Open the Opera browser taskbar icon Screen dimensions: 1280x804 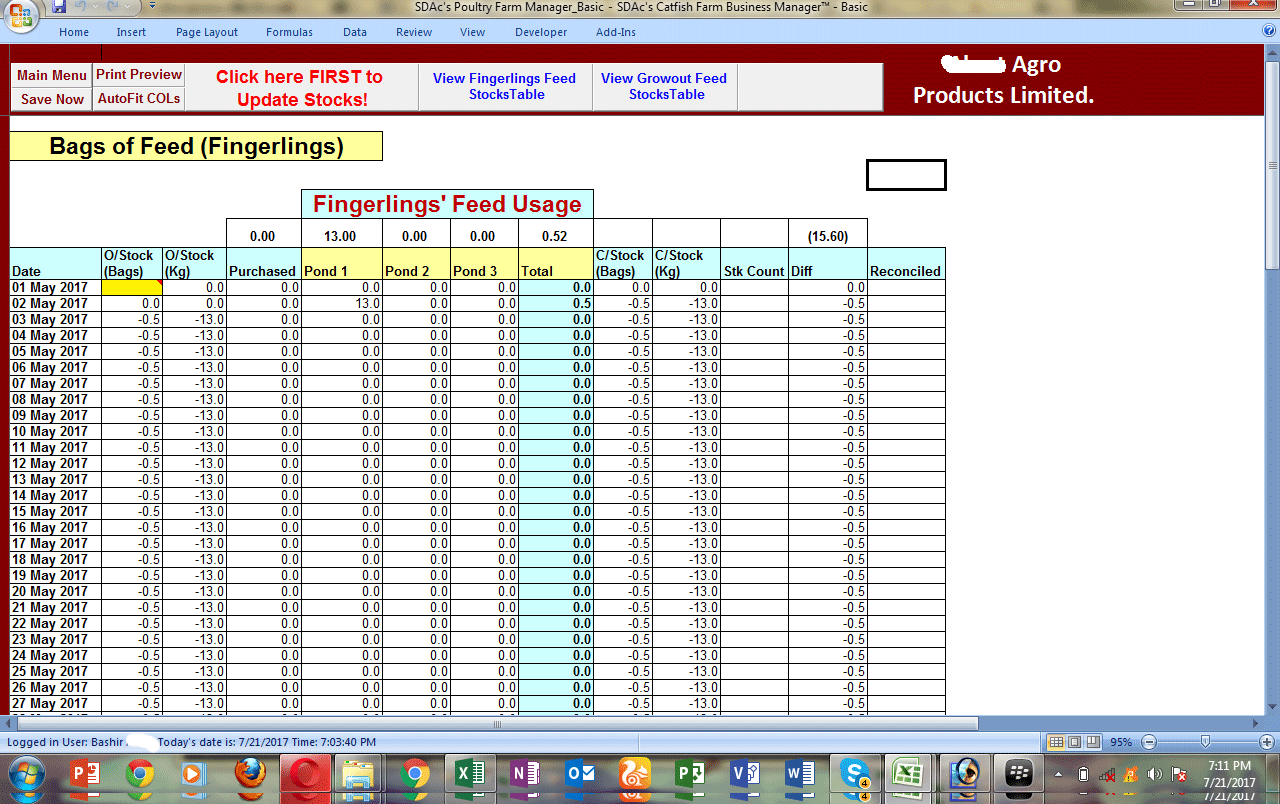[305, 775]
